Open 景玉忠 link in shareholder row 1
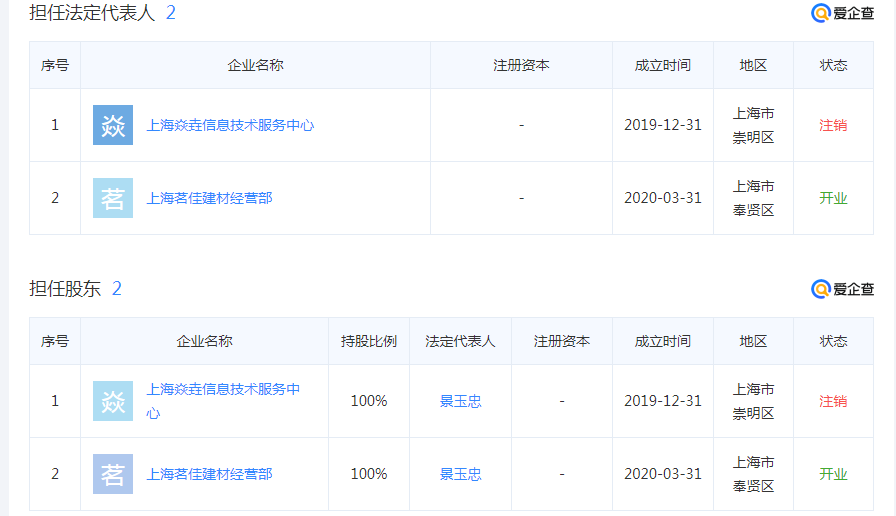Screen dimensions: 896x516 461,401
